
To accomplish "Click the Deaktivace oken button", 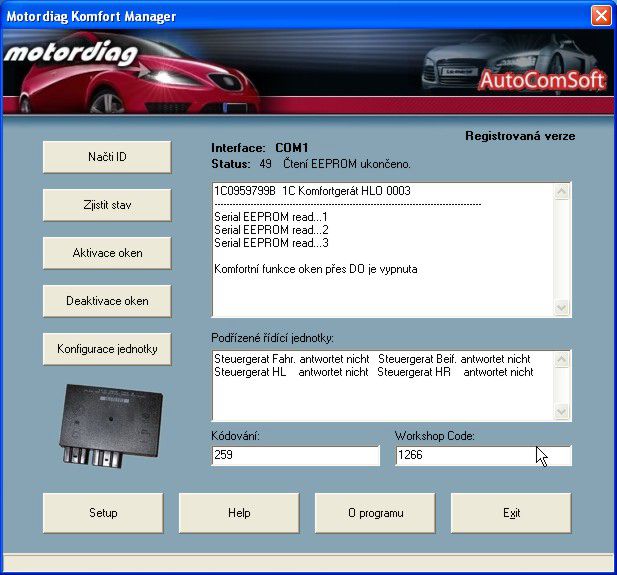I will (107, 301).
